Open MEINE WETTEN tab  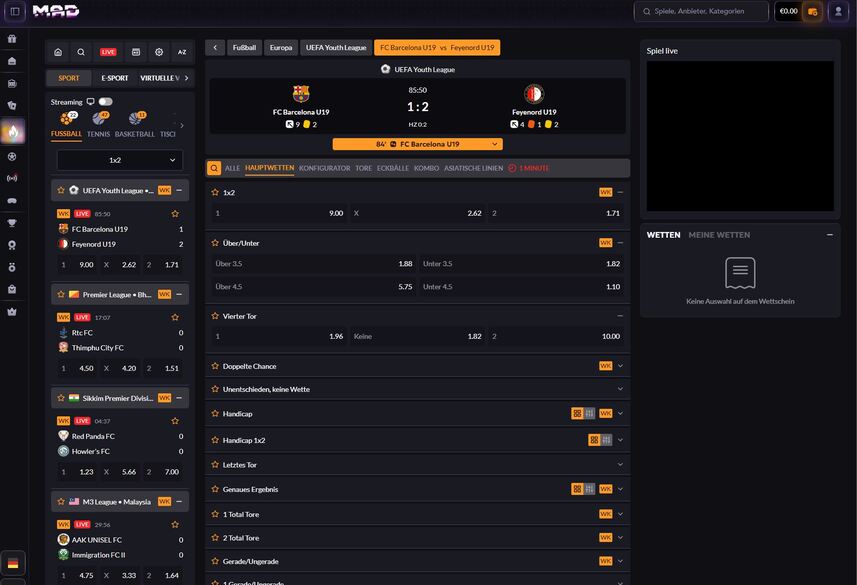(x=719, y=235)
